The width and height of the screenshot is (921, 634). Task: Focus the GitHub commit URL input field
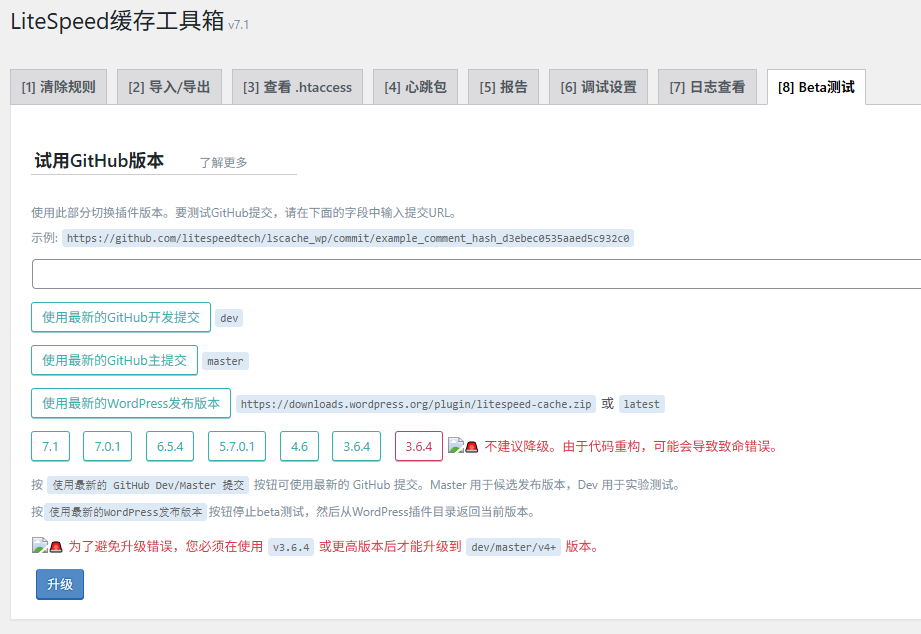tap(476, 274)
